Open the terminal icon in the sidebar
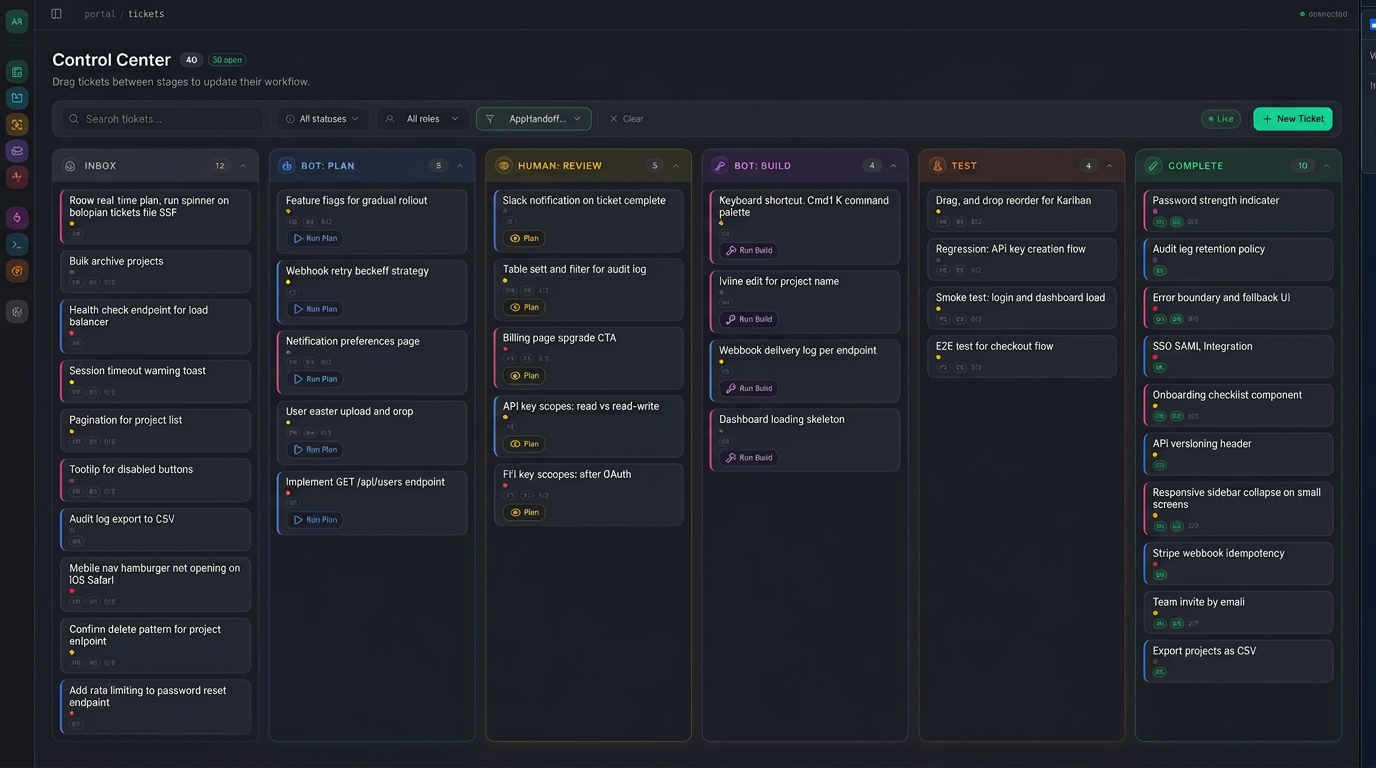The image size is (1376, 768). click(17, 245)
